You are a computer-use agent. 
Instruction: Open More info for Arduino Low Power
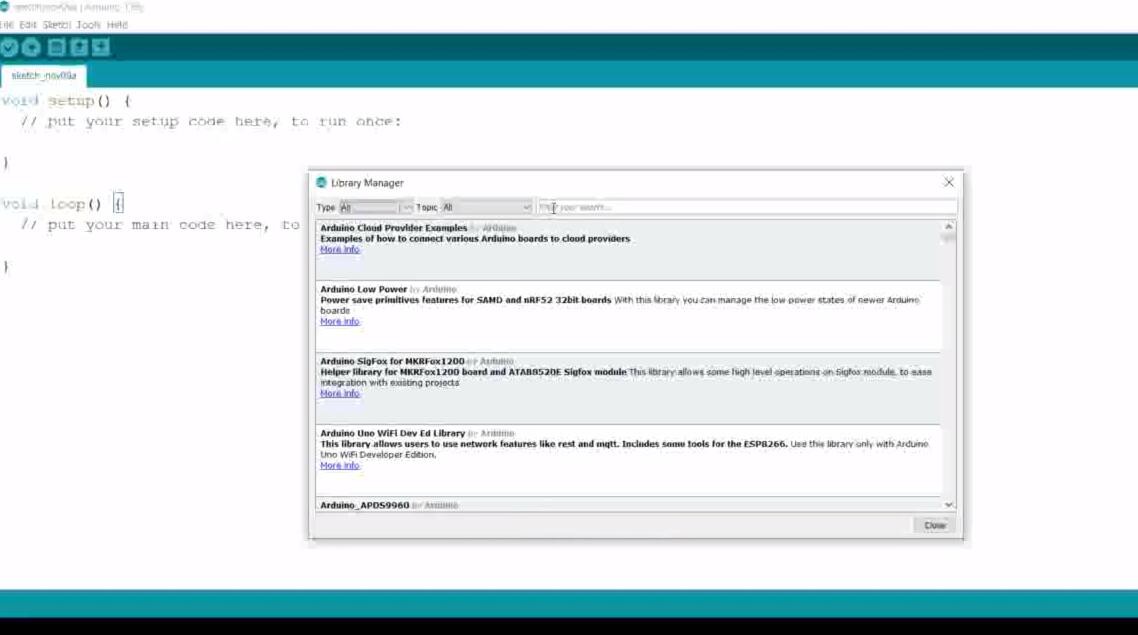point(340,321)
